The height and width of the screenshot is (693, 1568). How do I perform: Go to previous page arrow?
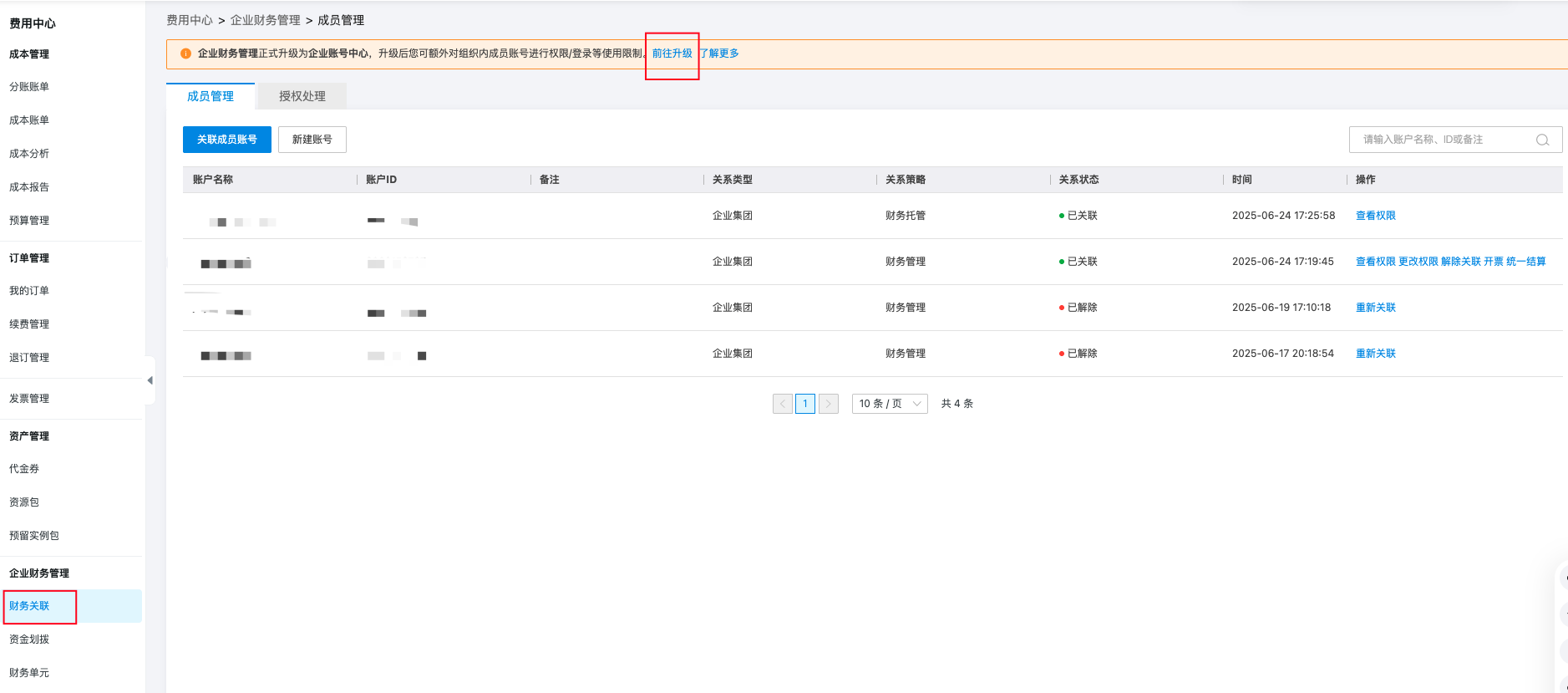[782, 404]
